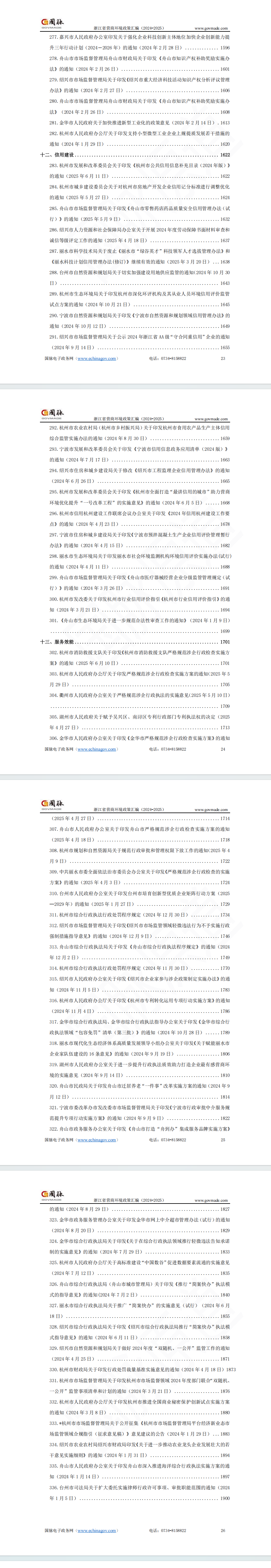Viewport: 271px width, 1568px height.
Task: Select section heading 十三、服务效能
Action: point(57,641)
